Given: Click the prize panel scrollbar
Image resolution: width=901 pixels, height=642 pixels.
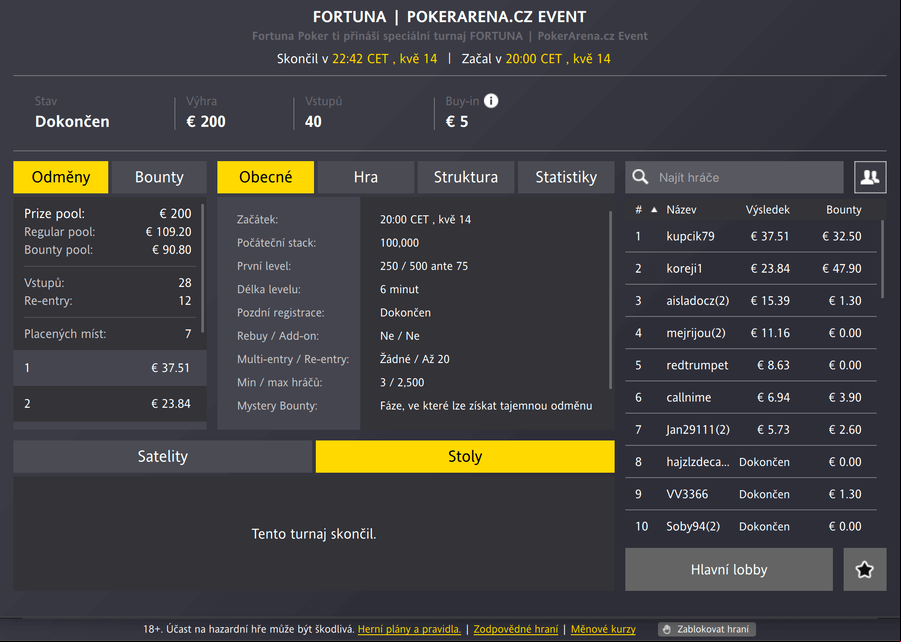Looking at the screenshot, I should (203, 268).
